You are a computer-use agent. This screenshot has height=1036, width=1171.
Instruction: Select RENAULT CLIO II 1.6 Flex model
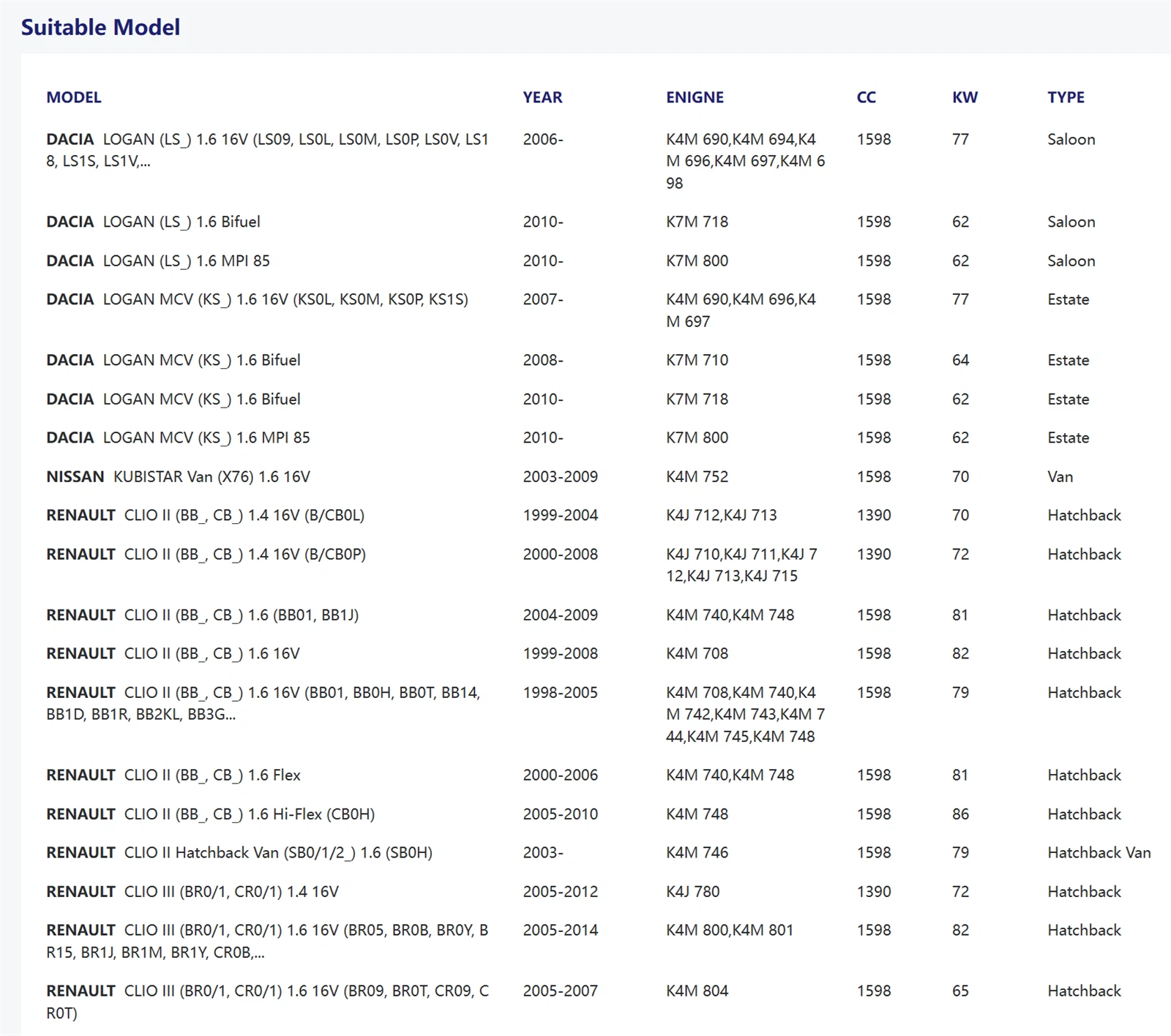[x=173, y=775]
